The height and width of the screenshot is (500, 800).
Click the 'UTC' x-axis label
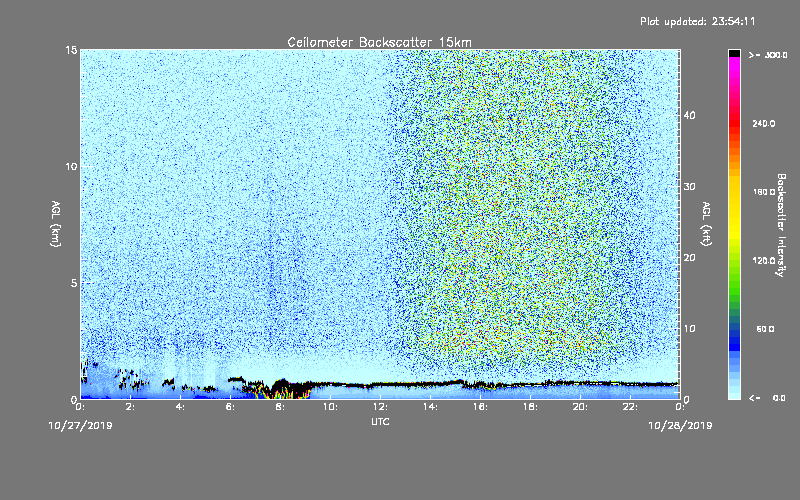coord(380,421)
